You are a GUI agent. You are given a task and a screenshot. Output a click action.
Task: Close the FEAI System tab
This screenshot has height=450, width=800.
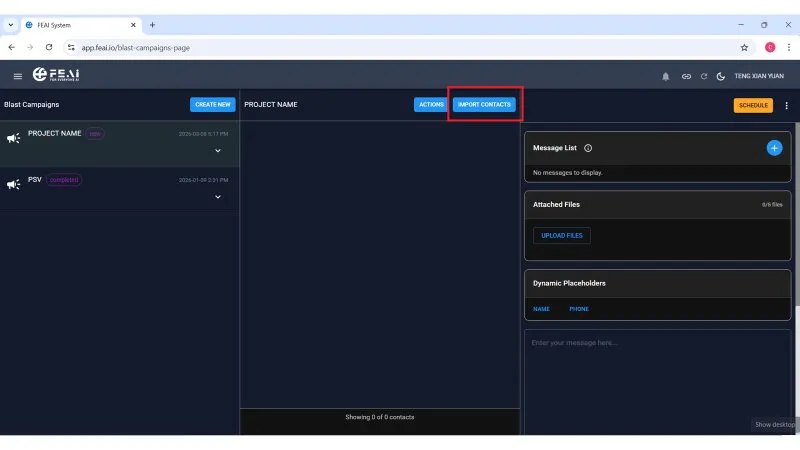click(x=133, y=24)
